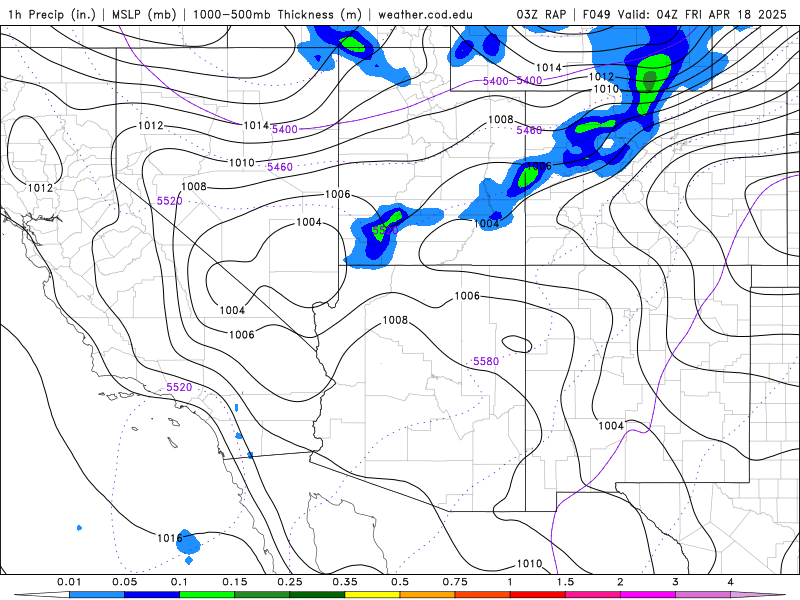Viewport: 800px width, 600px height.
Task: Click the 0.35 legend value
Action: [345, 582]
